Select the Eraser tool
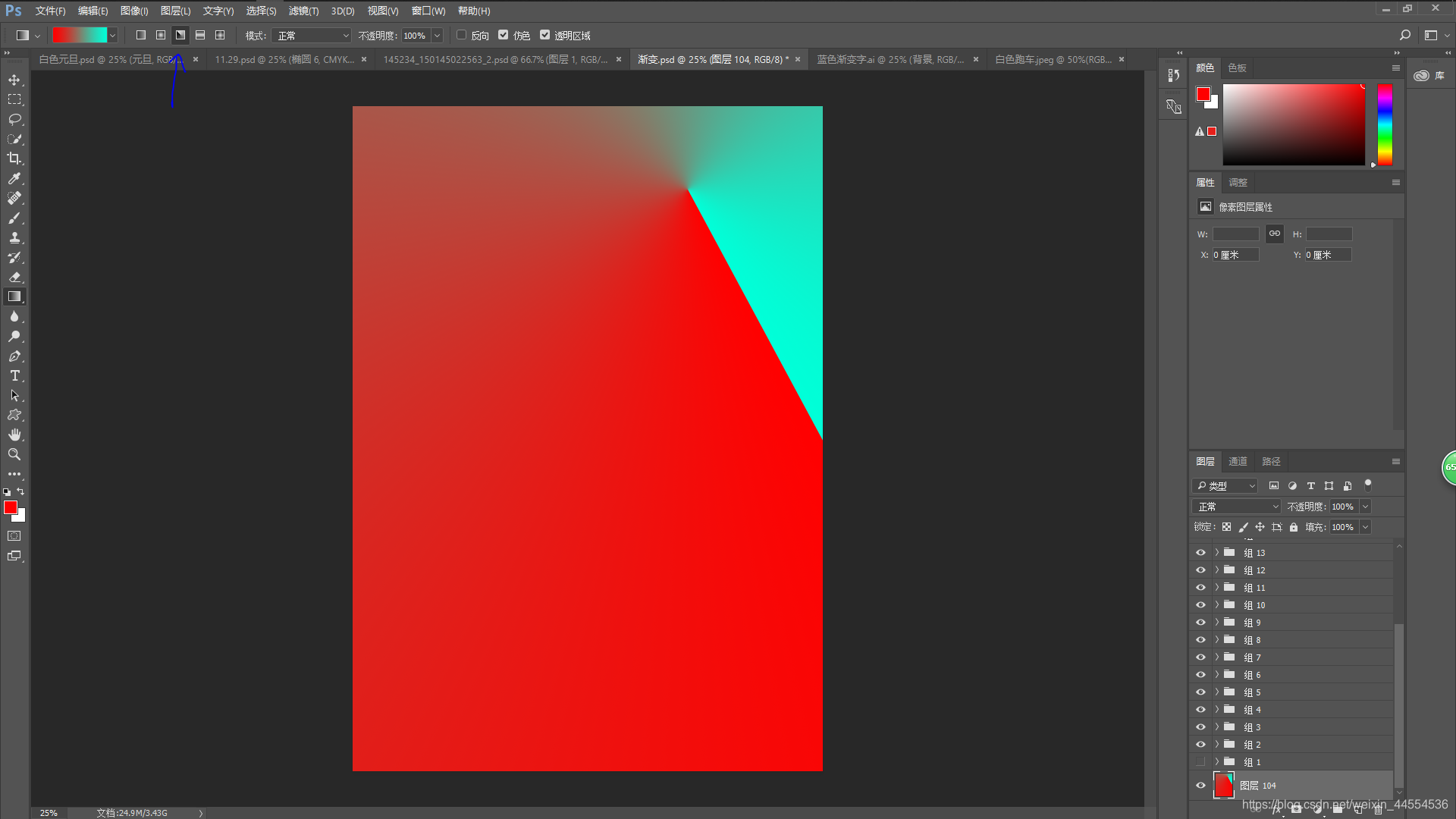 [x=14, y=277]
